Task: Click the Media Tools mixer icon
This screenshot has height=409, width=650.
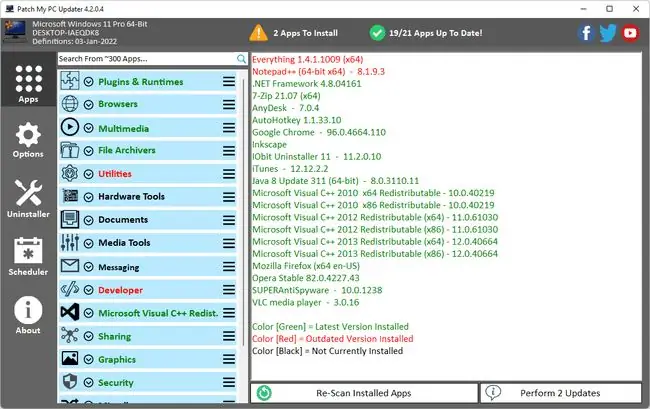Action: 70,242
